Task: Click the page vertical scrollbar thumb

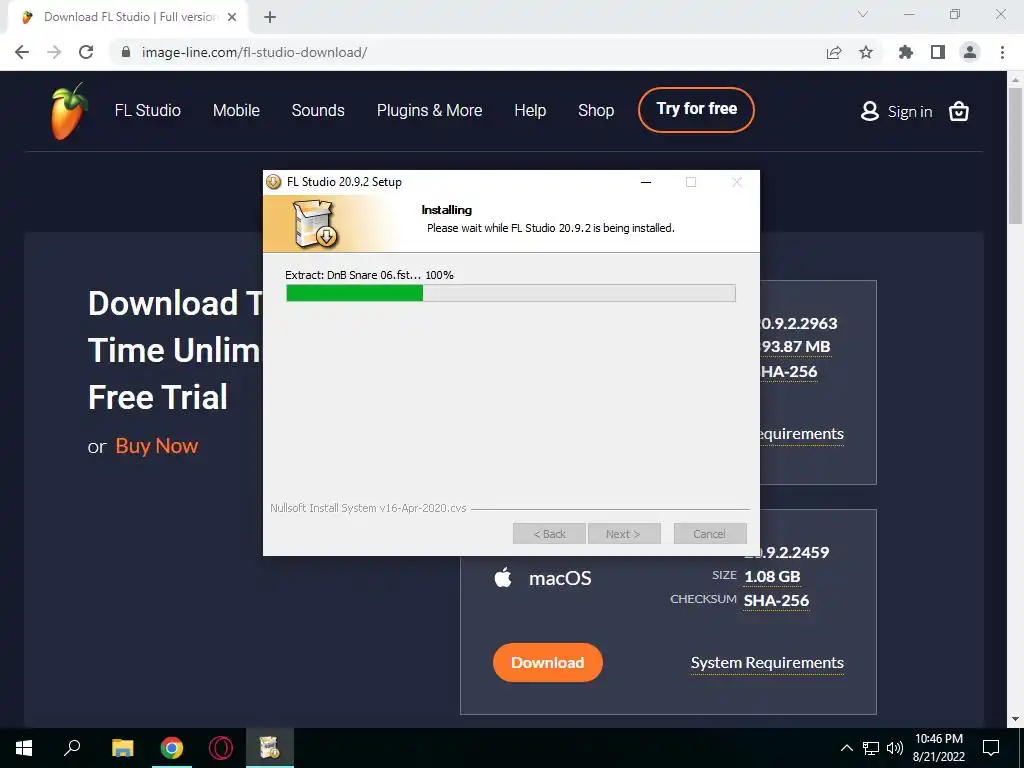Action: [x=1015, y=156]
